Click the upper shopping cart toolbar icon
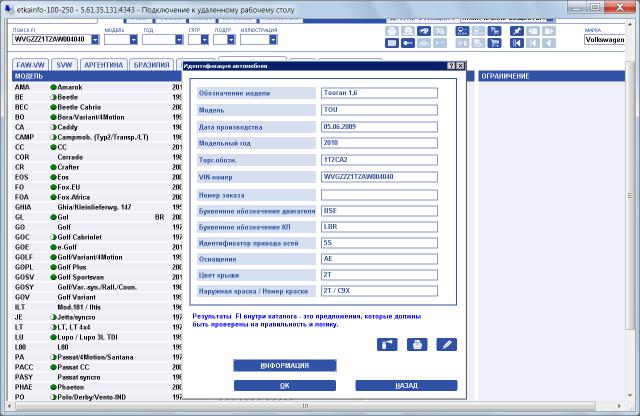 click(494, 31)
